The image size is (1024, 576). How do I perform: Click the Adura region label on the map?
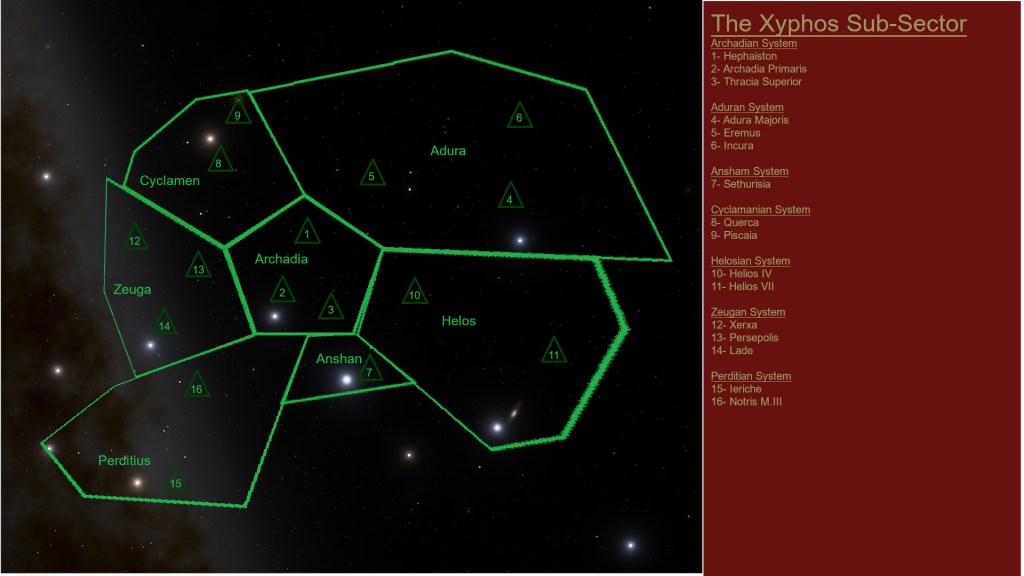[448, 151]
